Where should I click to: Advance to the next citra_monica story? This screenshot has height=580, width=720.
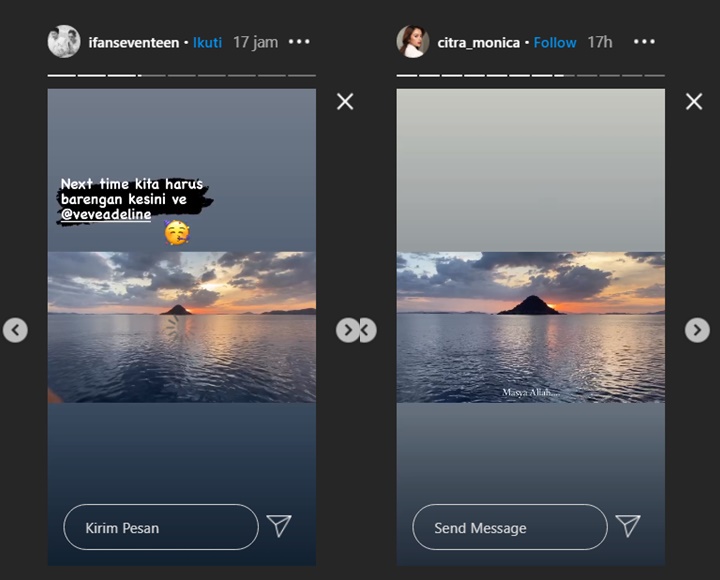(697, 330)
